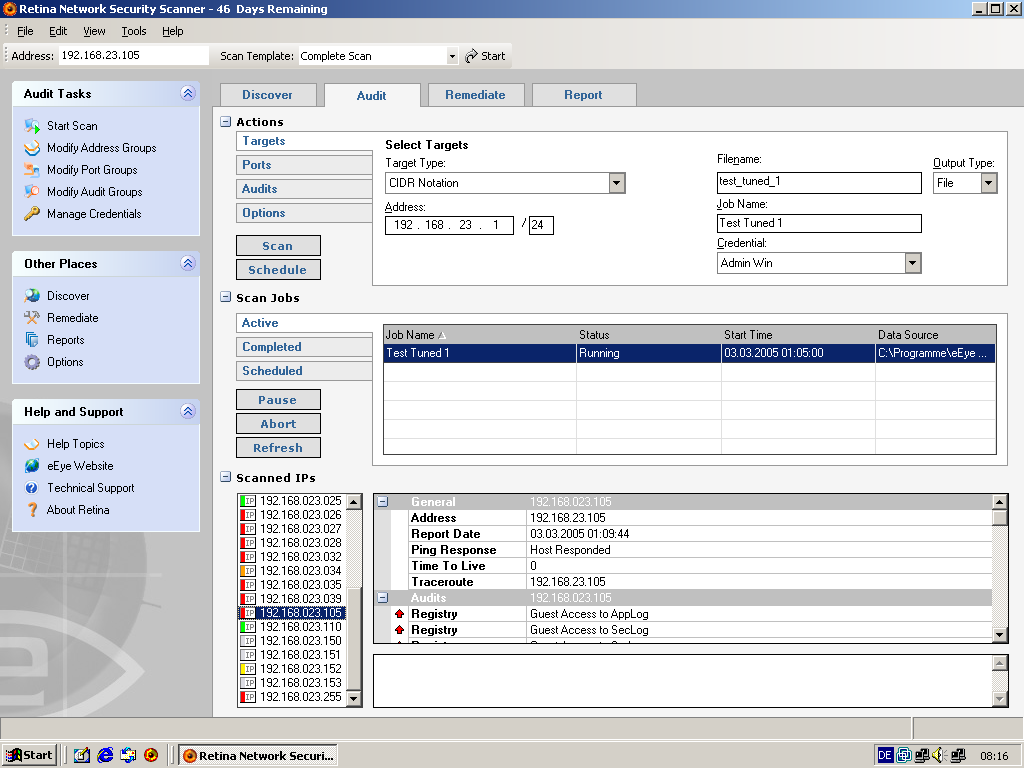Screen dimensions: 1024x768
Task: Select the Completed scan jobs tab
Action: (304, 347)
